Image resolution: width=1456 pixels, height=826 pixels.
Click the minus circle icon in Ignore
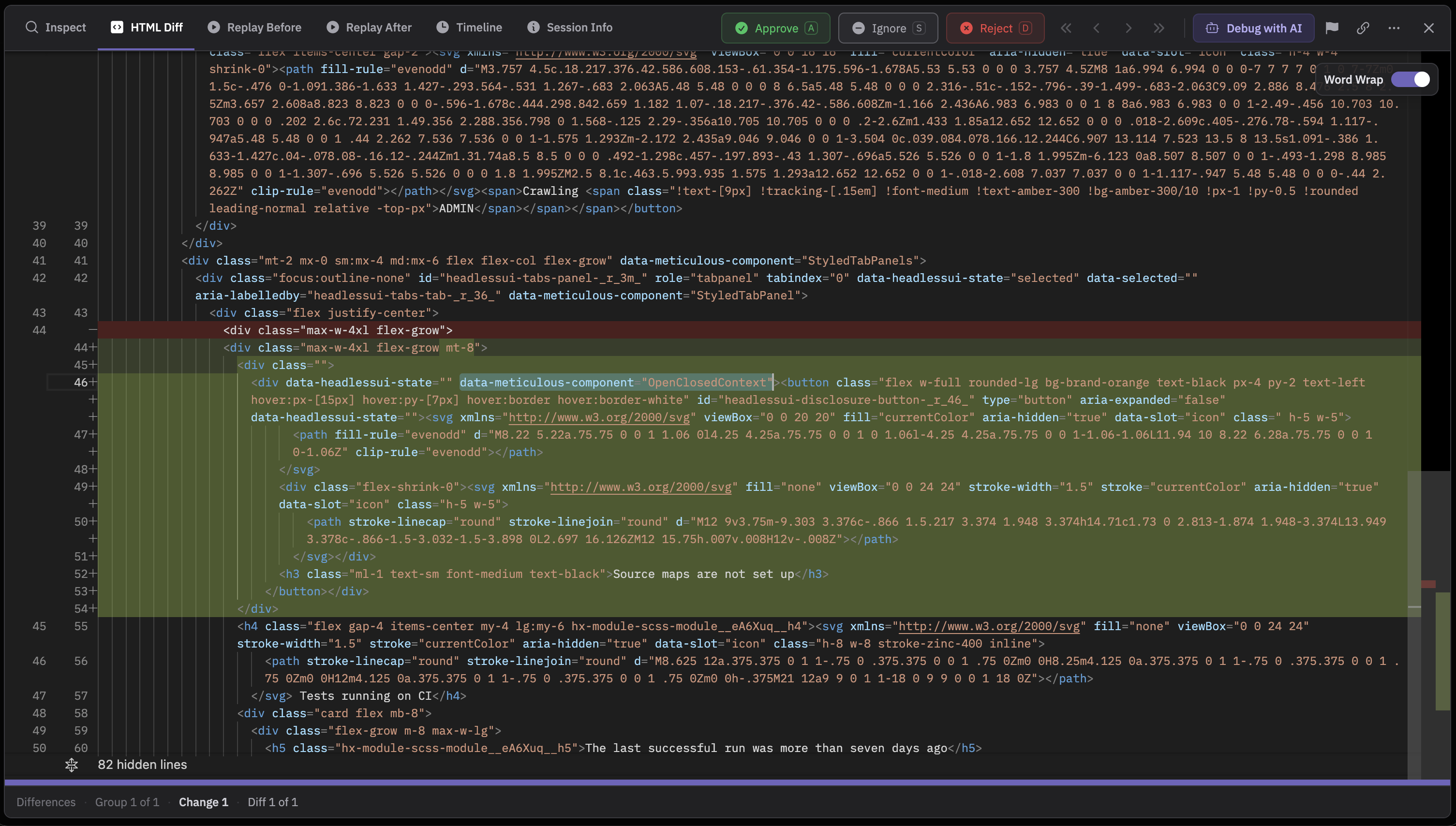tap(859, 29)
